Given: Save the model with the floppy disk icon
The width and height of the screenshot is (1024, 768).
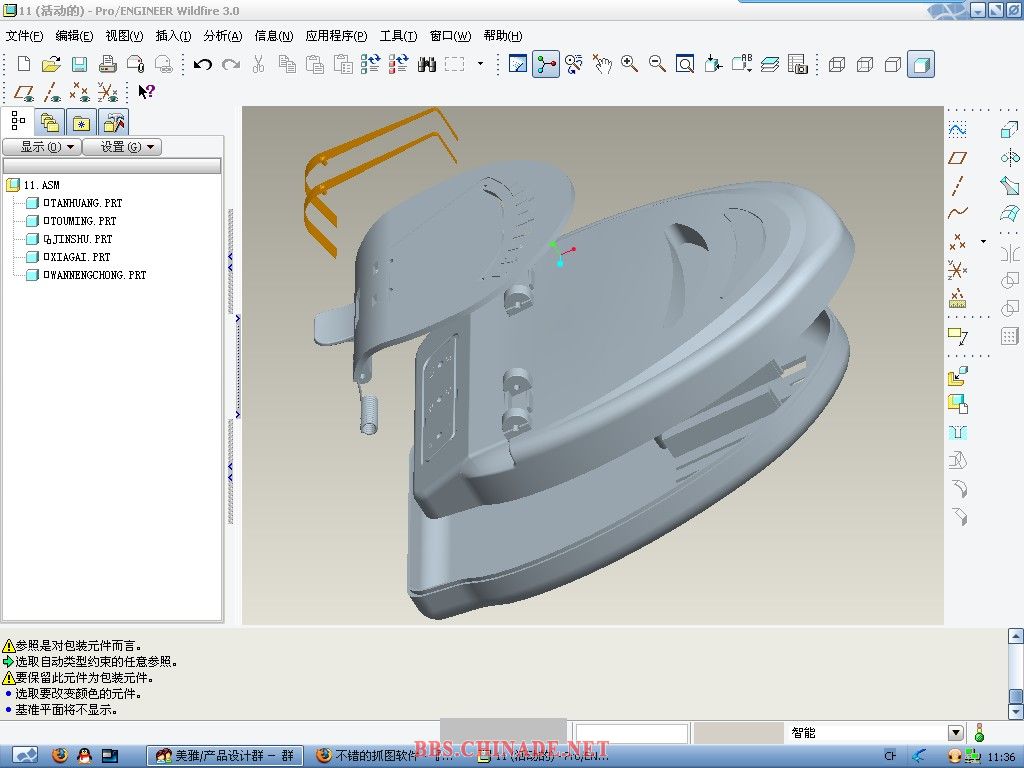Looking at the screenshot, I should click(79, 64).
